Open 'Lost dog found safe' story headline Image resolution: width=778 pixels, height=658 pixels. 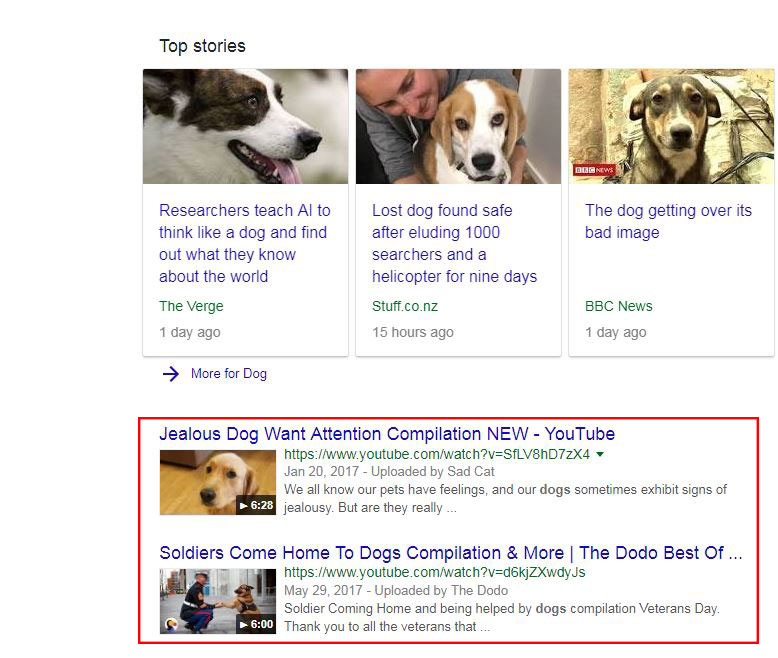(454, 243)
